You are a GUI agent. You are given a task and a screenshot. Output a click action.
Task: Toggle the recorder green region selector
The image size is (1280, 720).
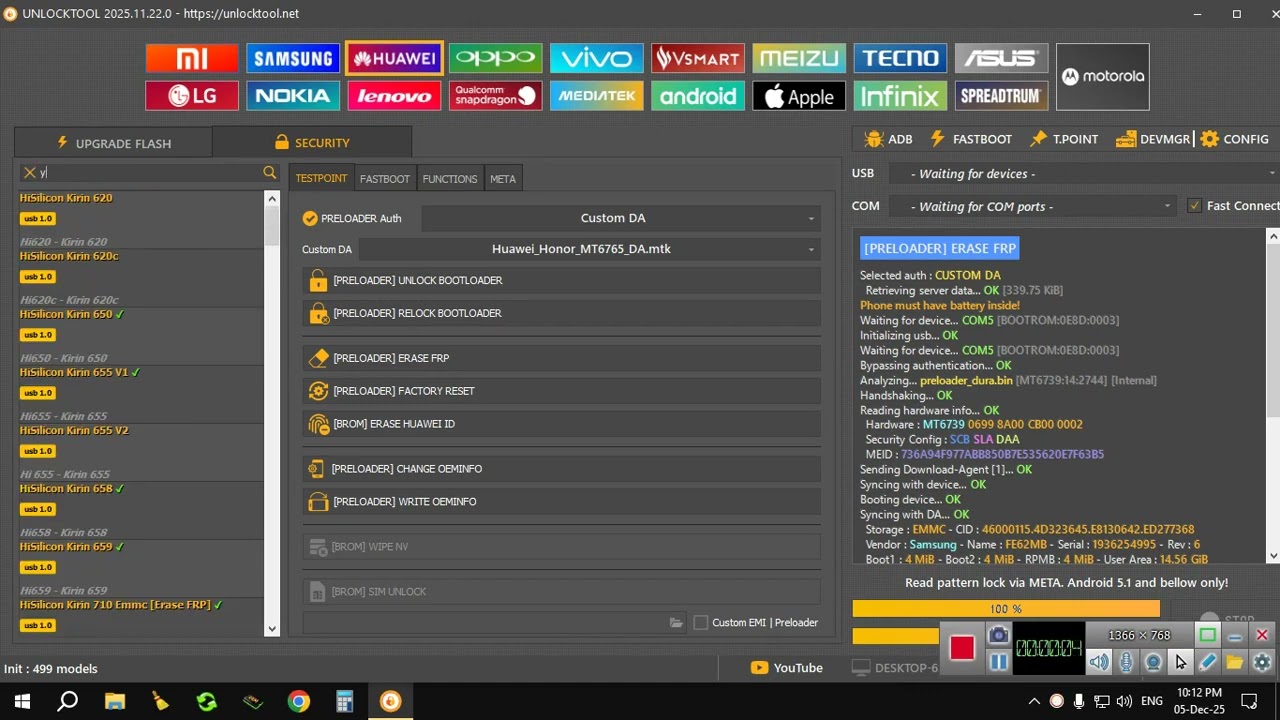pyautogui.click(x=1208, y=635)
